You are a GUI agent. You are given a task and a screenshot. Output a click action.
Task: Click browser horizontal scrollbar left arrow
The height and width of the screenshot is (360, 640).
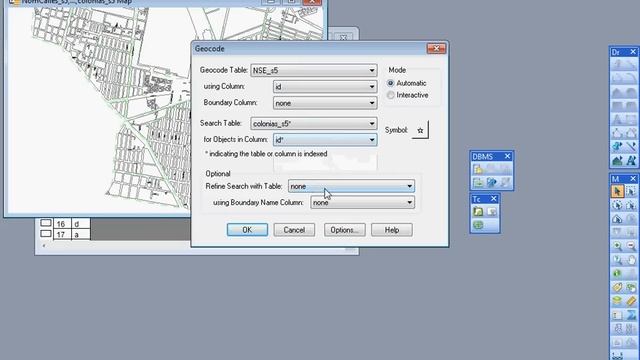[44, 245]
